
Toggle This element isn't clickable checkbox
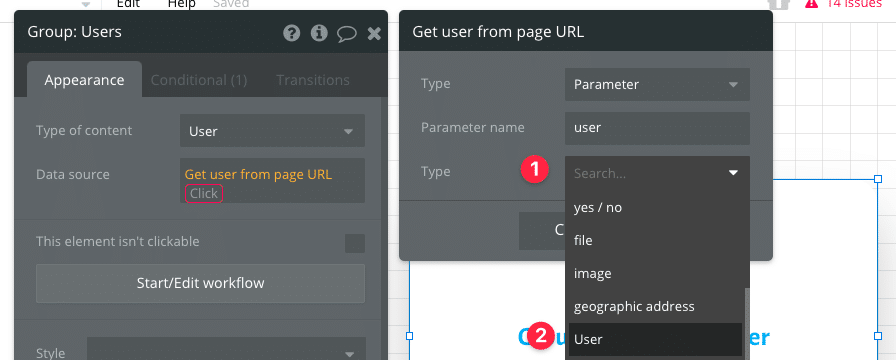pyautogui.click(x=355, y=243)
